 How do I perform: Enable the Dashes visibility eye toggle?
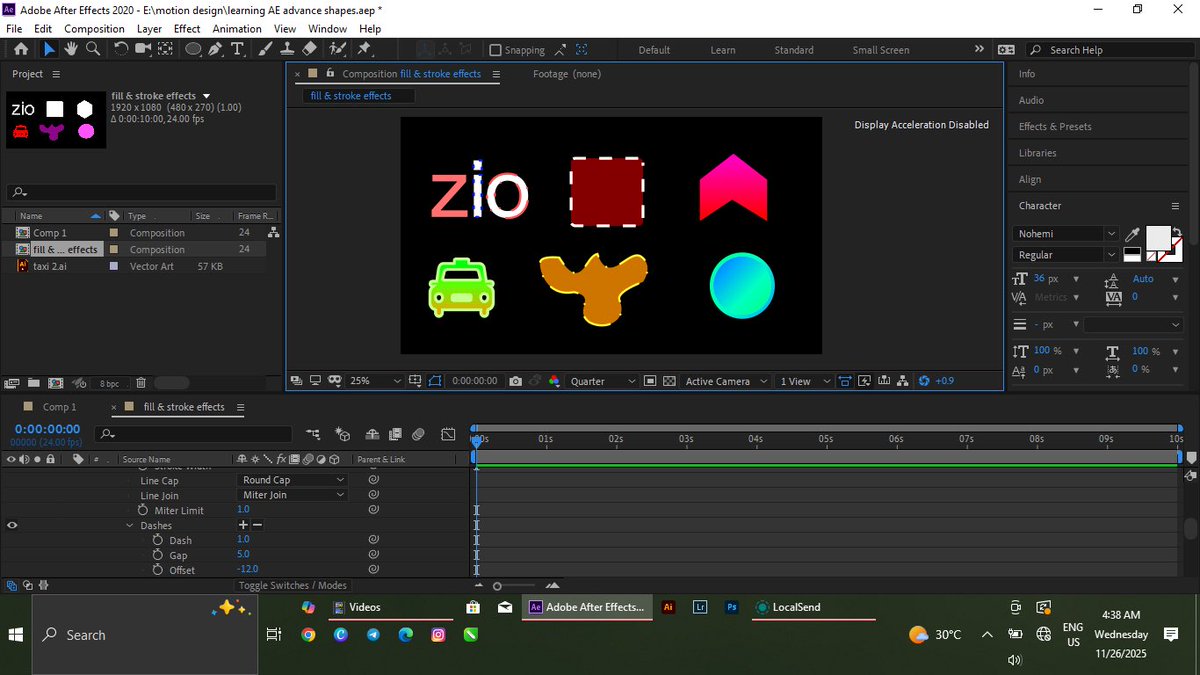pos(12,525)
